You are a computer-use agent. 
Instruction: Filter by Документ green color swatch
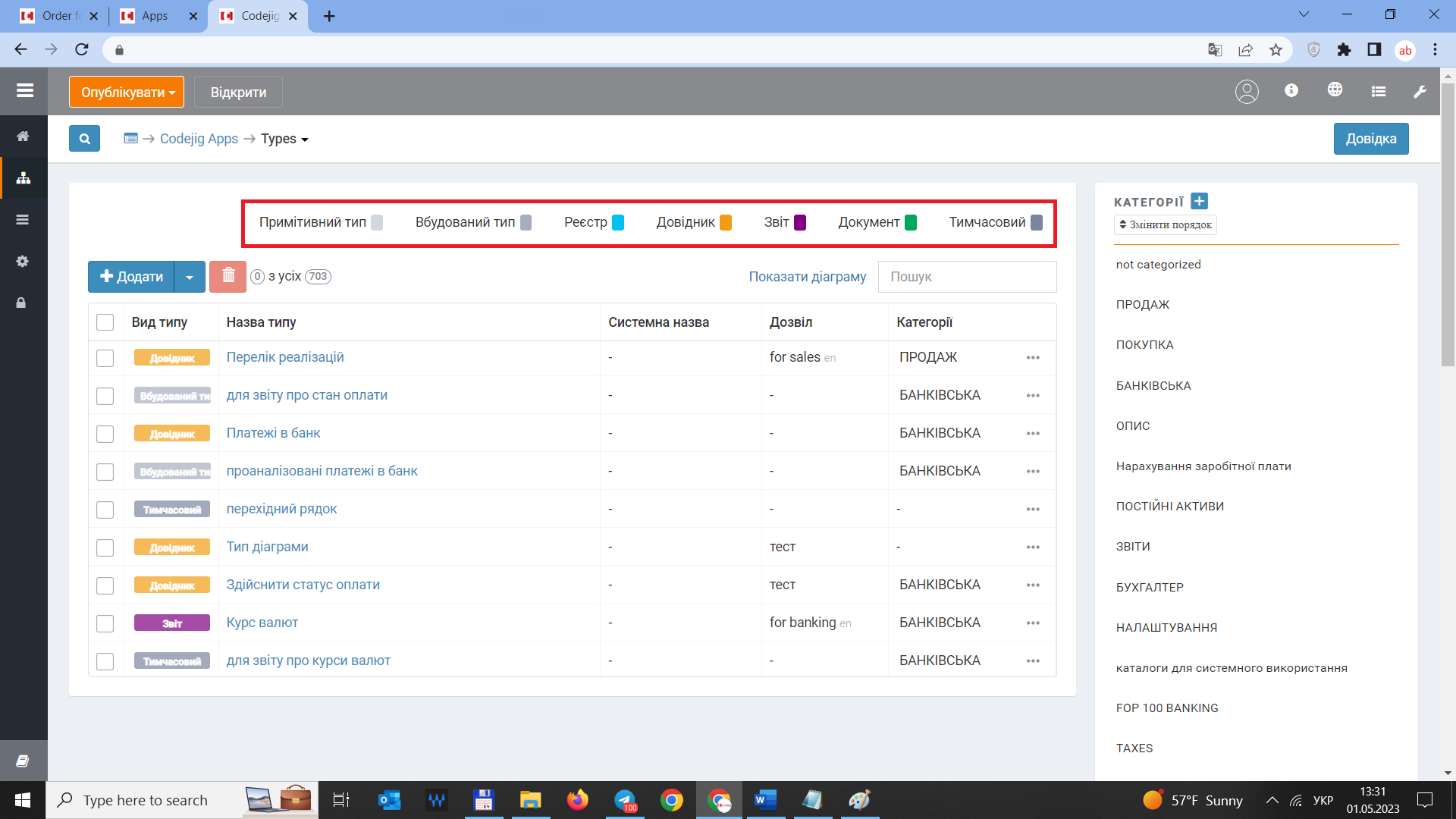[911, 222]
